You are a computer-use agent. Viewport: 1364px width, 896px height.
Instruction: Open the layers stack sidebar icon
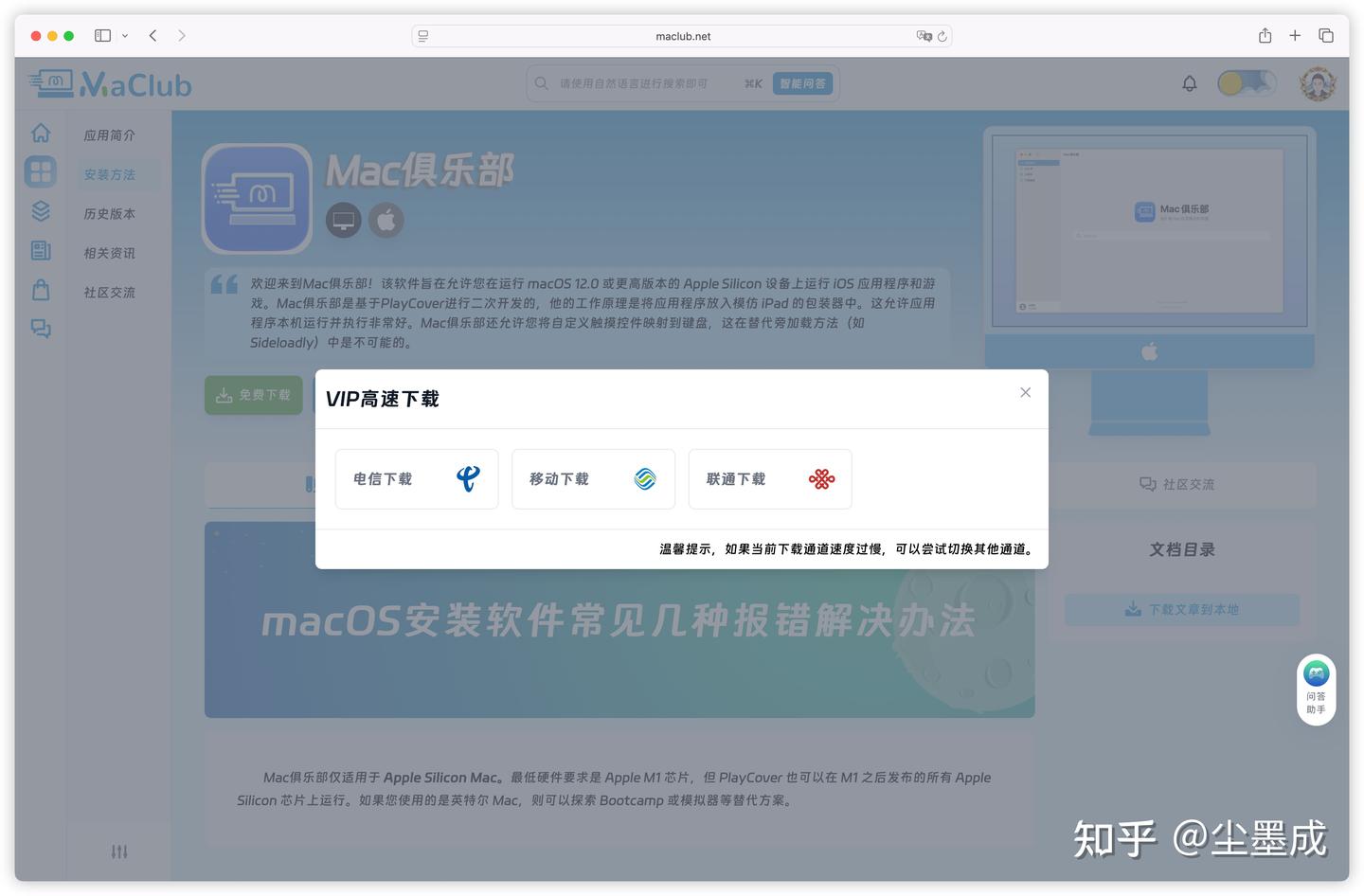pos(41,210)
